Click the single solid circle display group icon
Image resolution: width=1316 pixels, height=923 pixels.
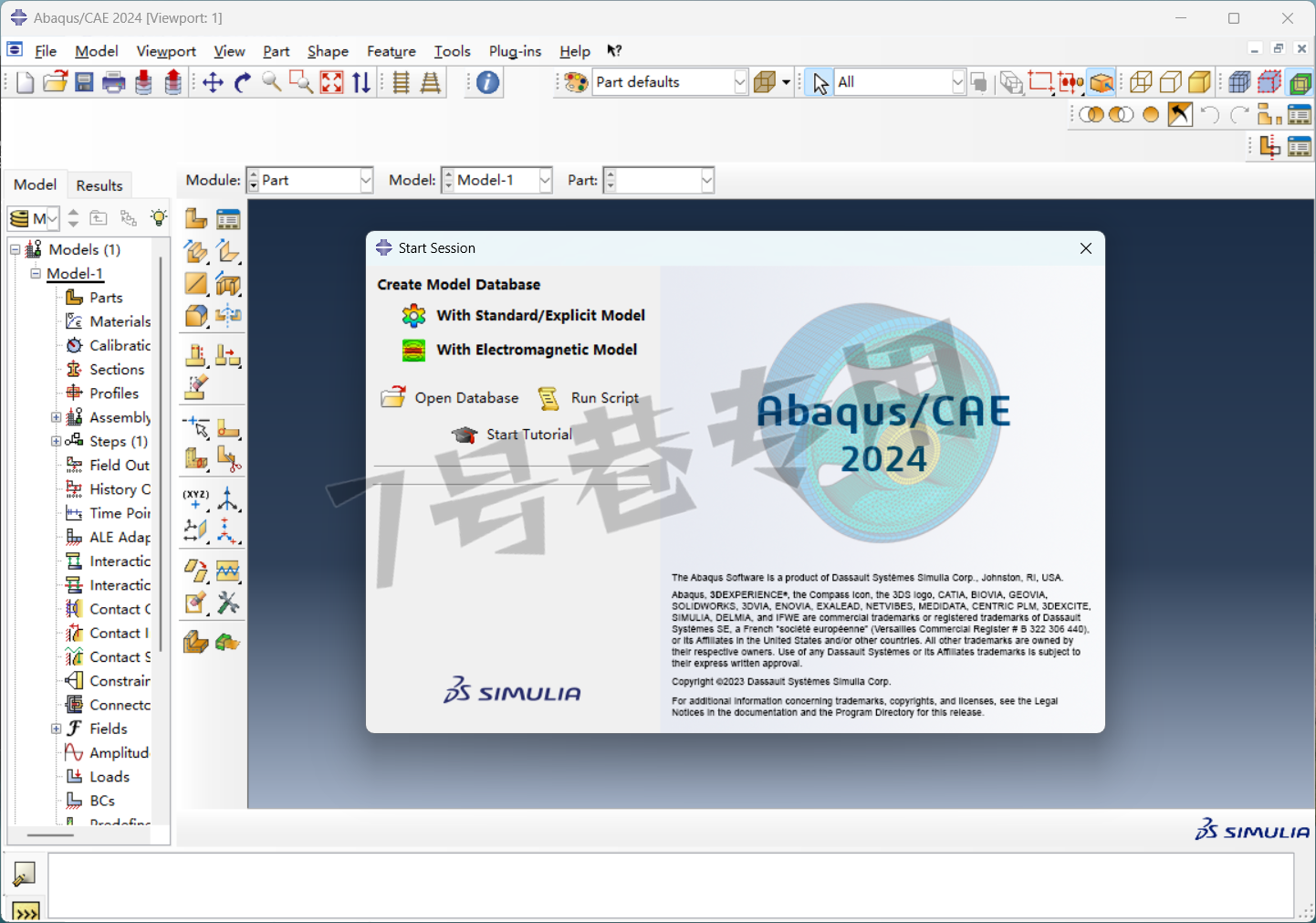point(1151,114)
